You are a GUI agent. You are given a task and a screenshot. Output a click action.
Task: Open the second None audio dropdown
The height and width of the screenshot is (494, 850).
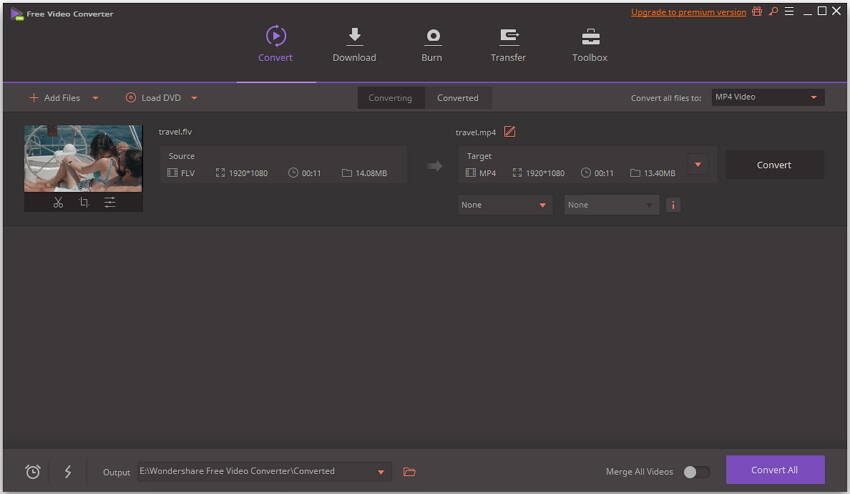click(611, 205)
